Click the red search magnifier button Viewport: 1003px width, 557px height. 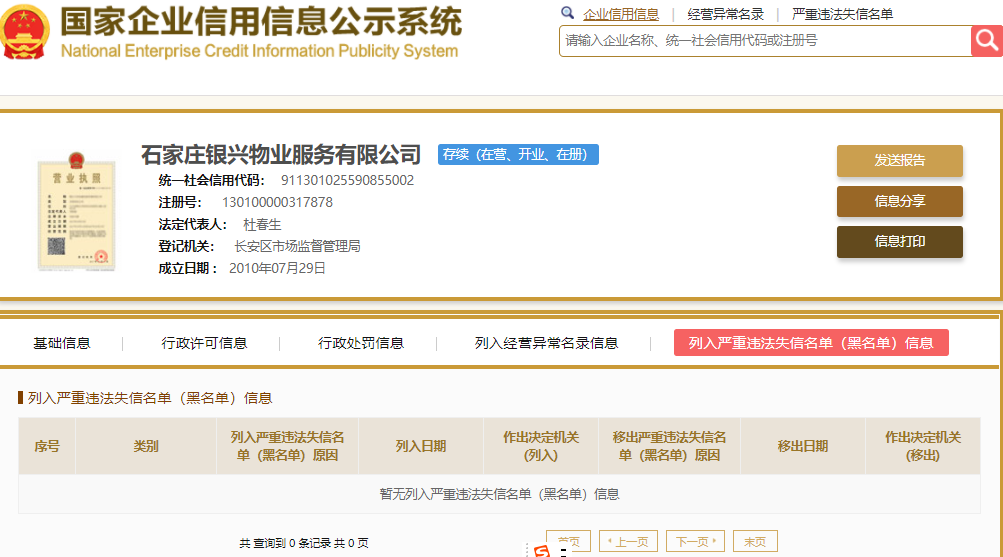point(986,41)
